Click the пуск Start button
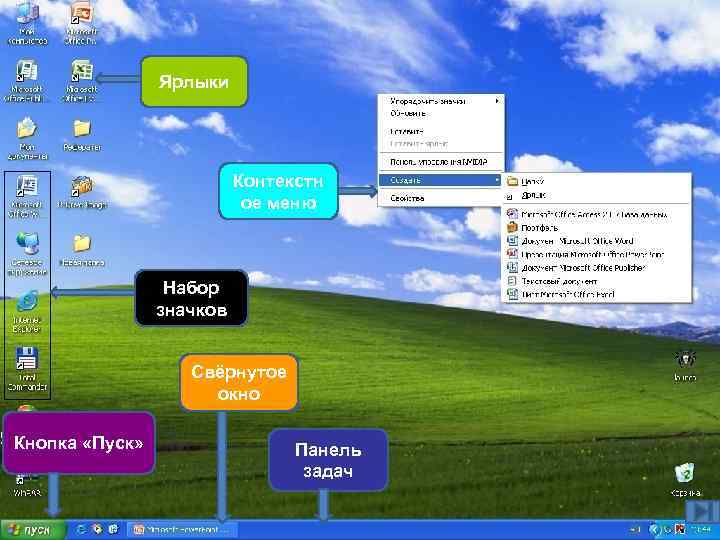720x540 pixels. 32,530
